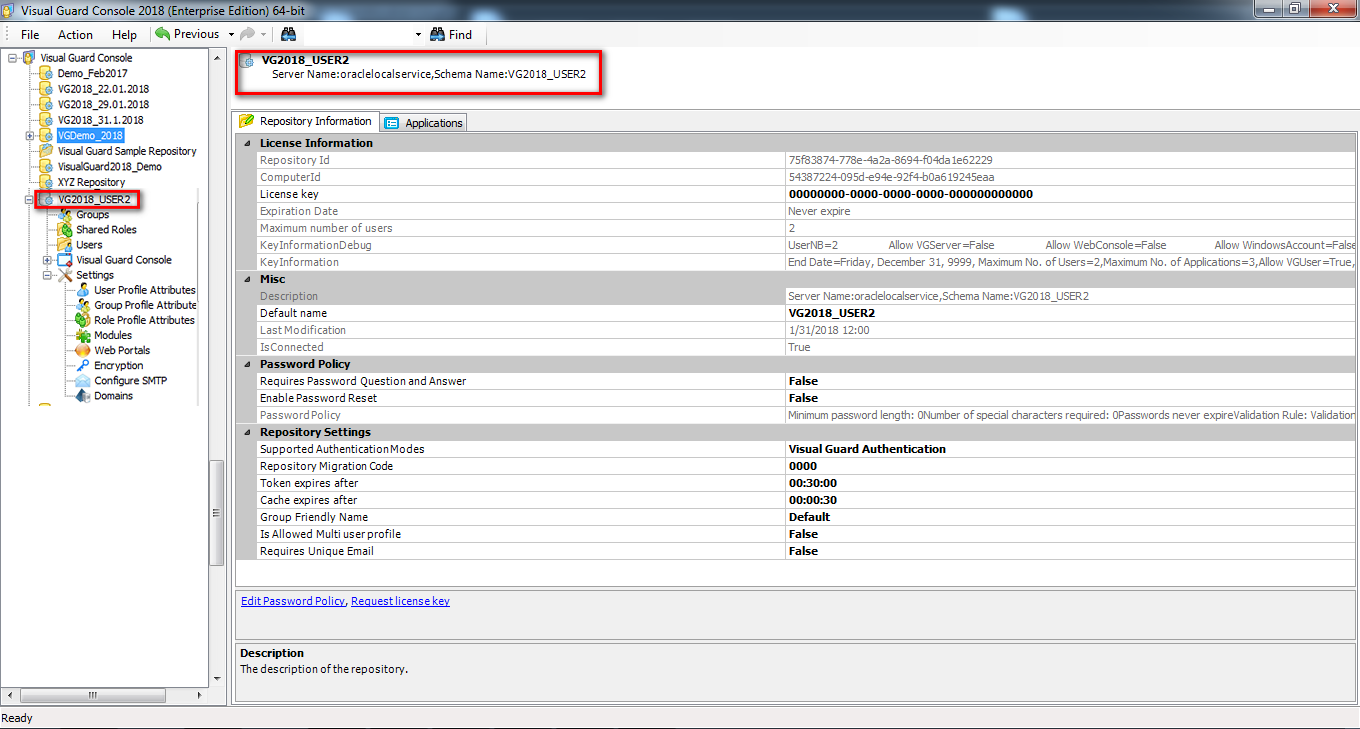Click the Request license key link
The image size is (1360, 729).
(x=400, y=600)
